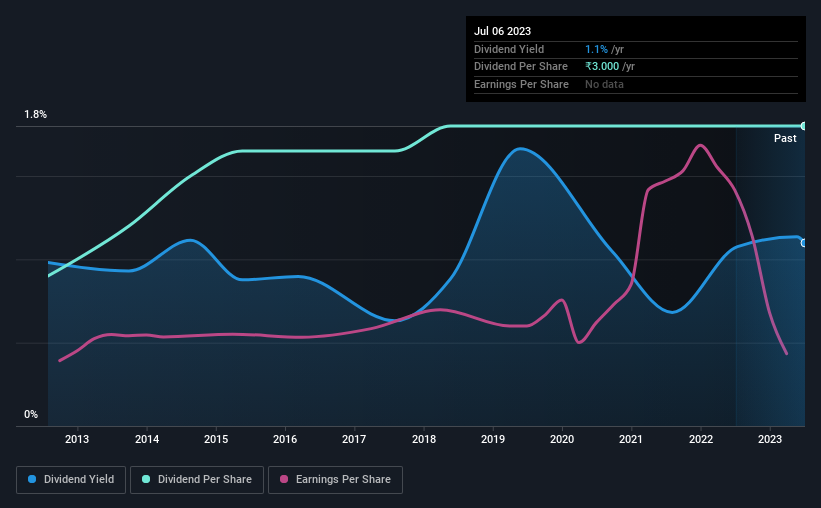Click the Past region label
This screenshot has width=821, height=508.
pyautogui.click(x=785, y=138)
